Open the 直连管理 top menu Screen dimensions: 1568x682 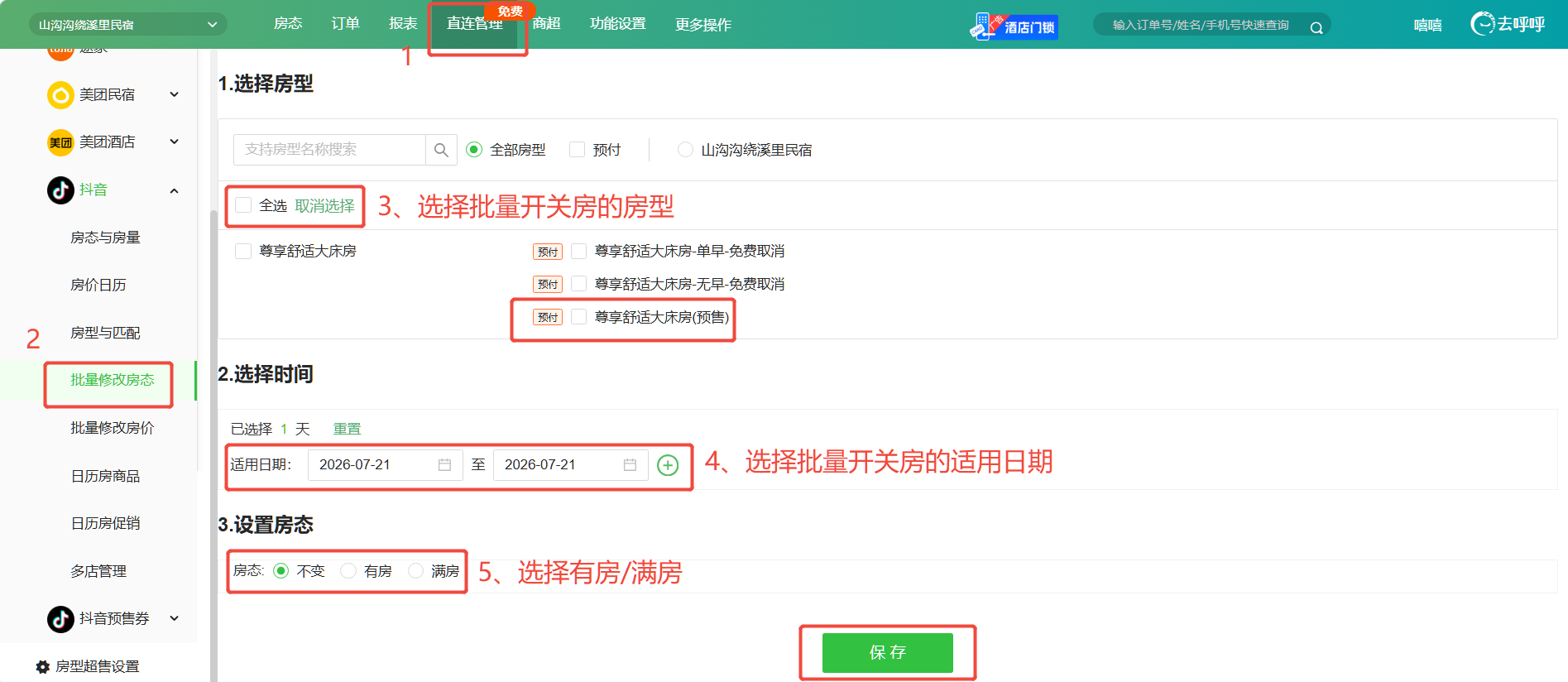(475, 24)
